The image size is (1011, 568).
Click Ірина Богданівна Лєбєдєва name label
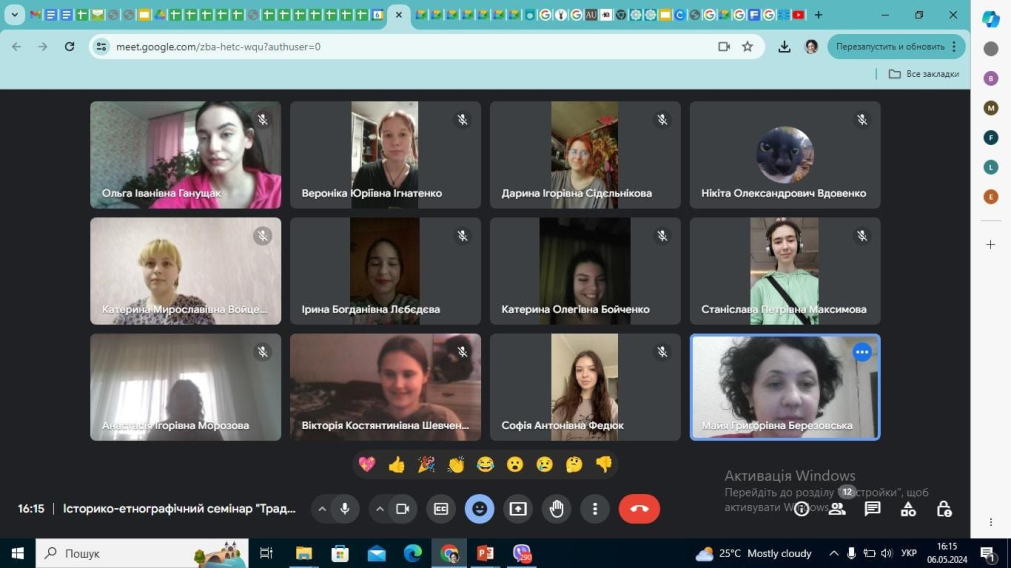[371, 309]
